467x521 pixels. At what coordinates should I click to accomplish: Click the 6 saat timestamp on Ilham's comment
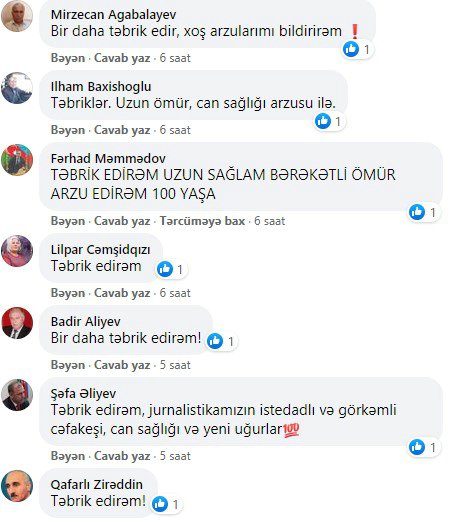click(175, 130)
